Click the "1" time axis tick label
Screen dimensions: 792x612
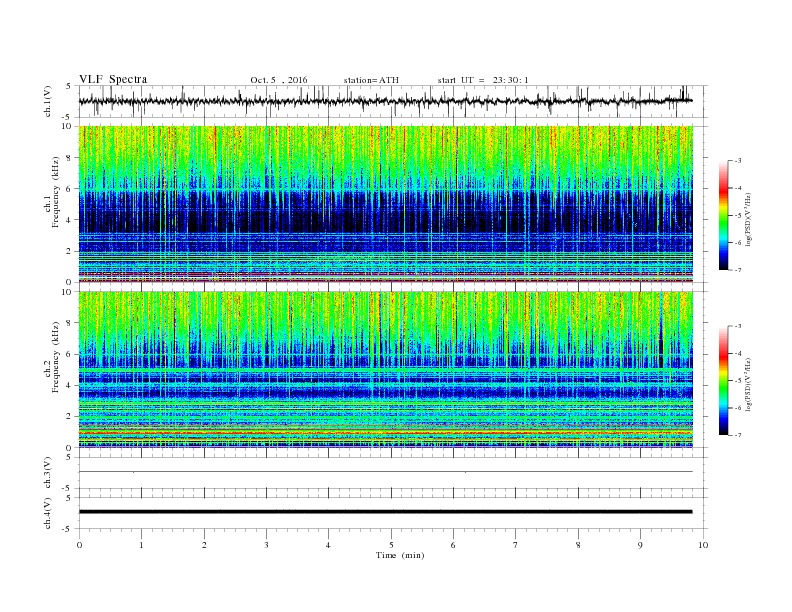pyautogui.click(x=141, y=545)
